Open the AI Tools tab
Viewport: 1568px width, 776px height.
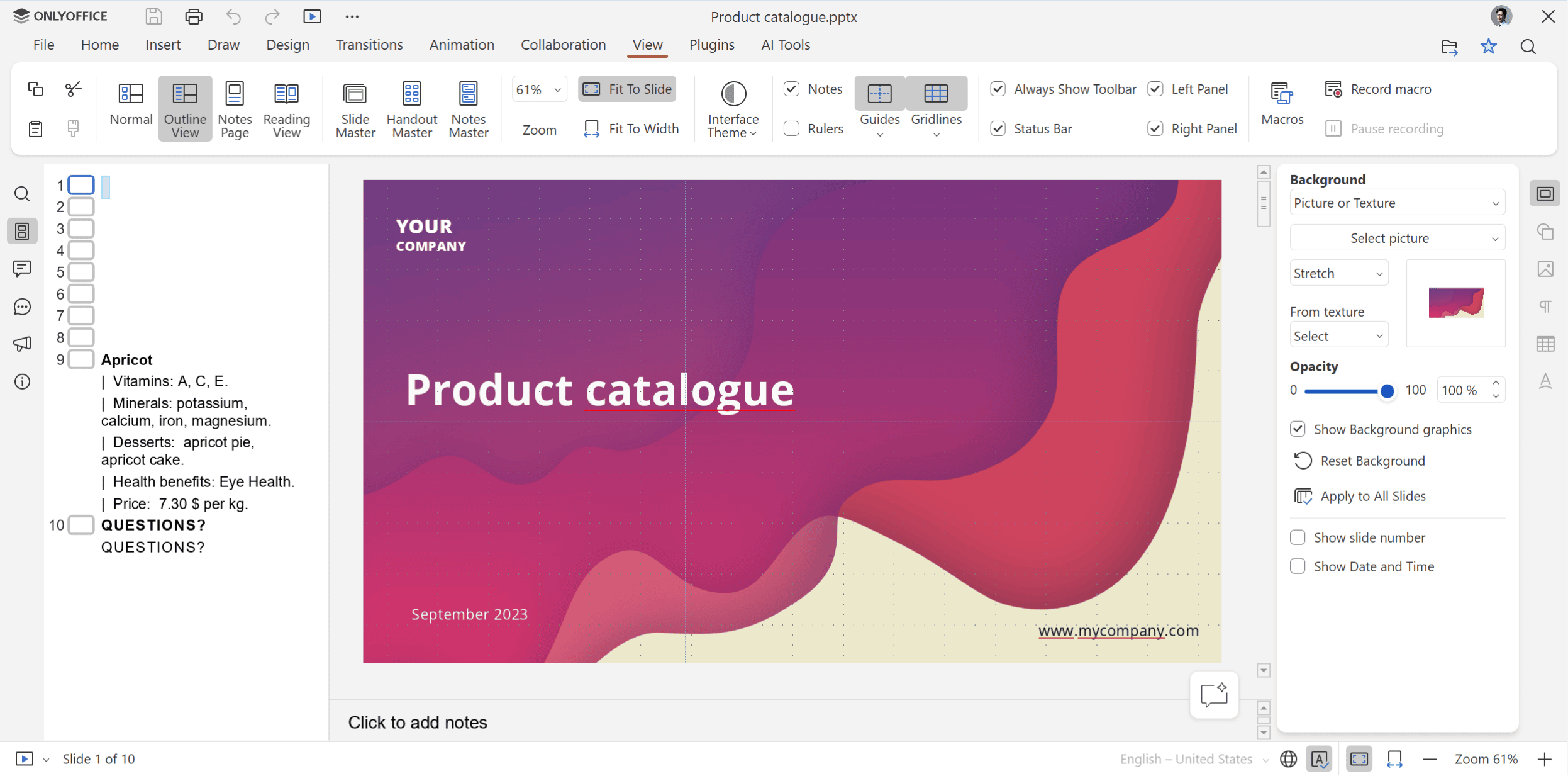(785, 45)
